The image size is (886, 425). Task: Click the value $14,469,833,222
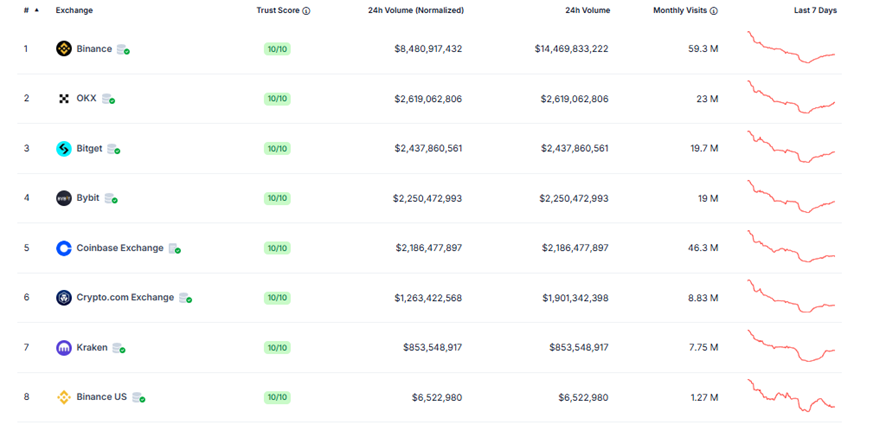click(x=572, y=49)
